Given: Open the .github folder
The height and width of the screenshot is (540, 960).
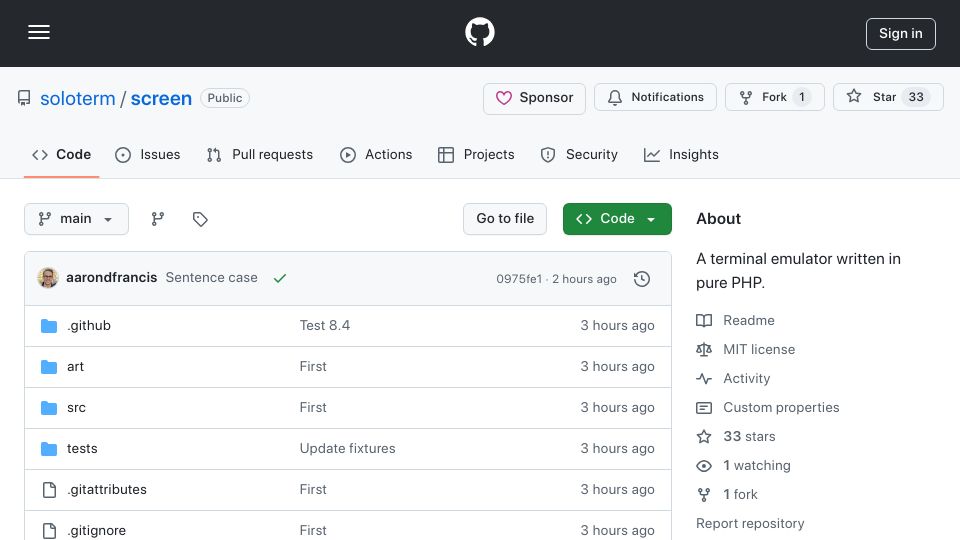Looking at the screenshot, I should [x=89, y=326].
